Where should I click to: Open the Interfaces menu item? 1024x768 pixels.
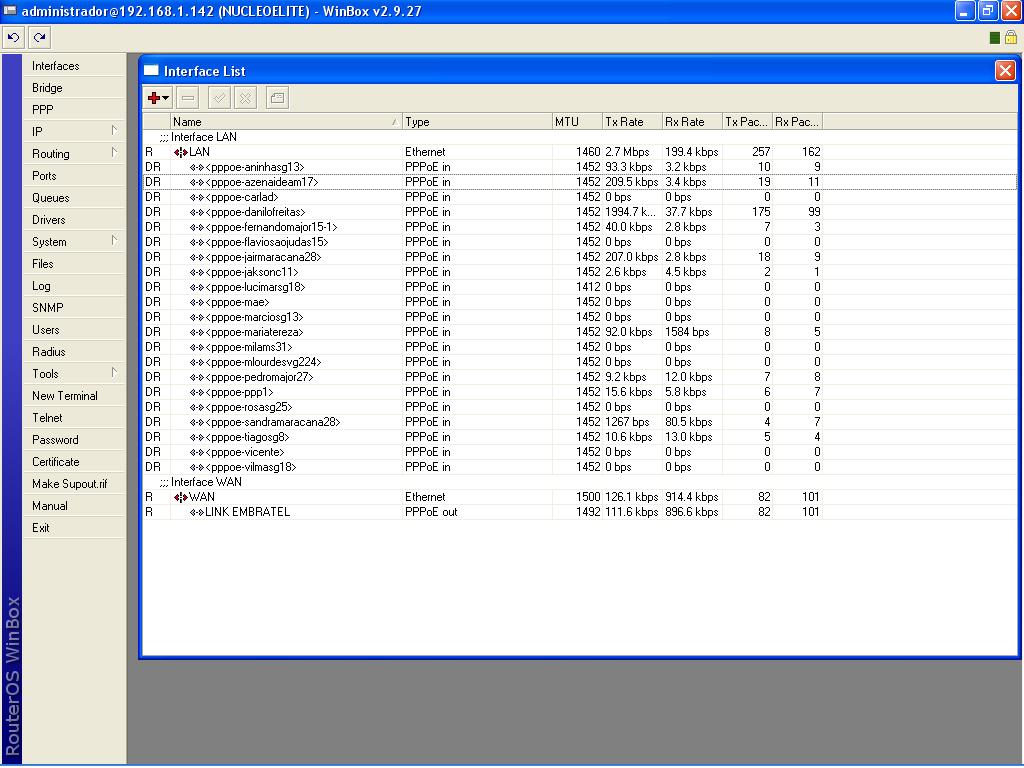coord(74,66)
